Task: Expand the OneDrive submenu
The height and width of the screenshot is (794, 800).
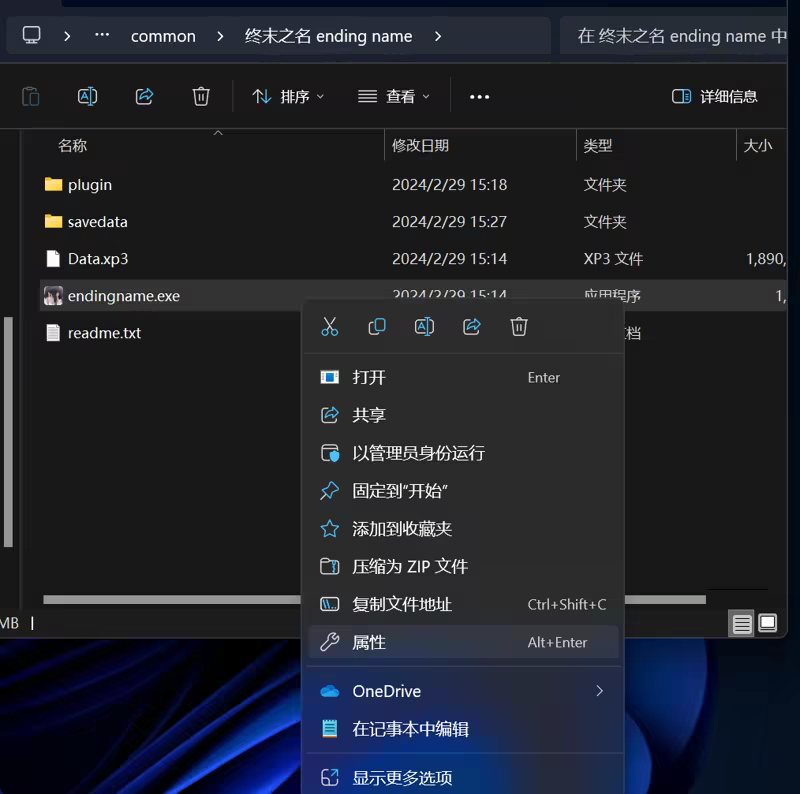Action: (599, 691)
